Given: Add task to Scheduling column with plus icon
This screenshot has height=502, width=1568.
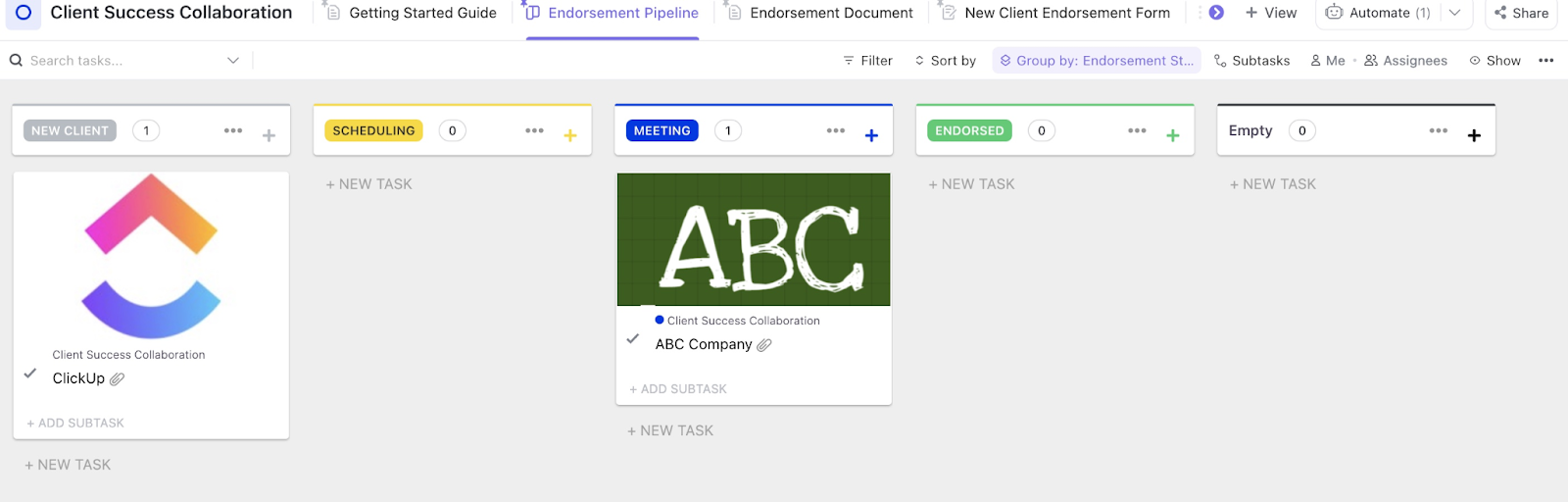Looking at the screenshot, I should coord(570,135).
